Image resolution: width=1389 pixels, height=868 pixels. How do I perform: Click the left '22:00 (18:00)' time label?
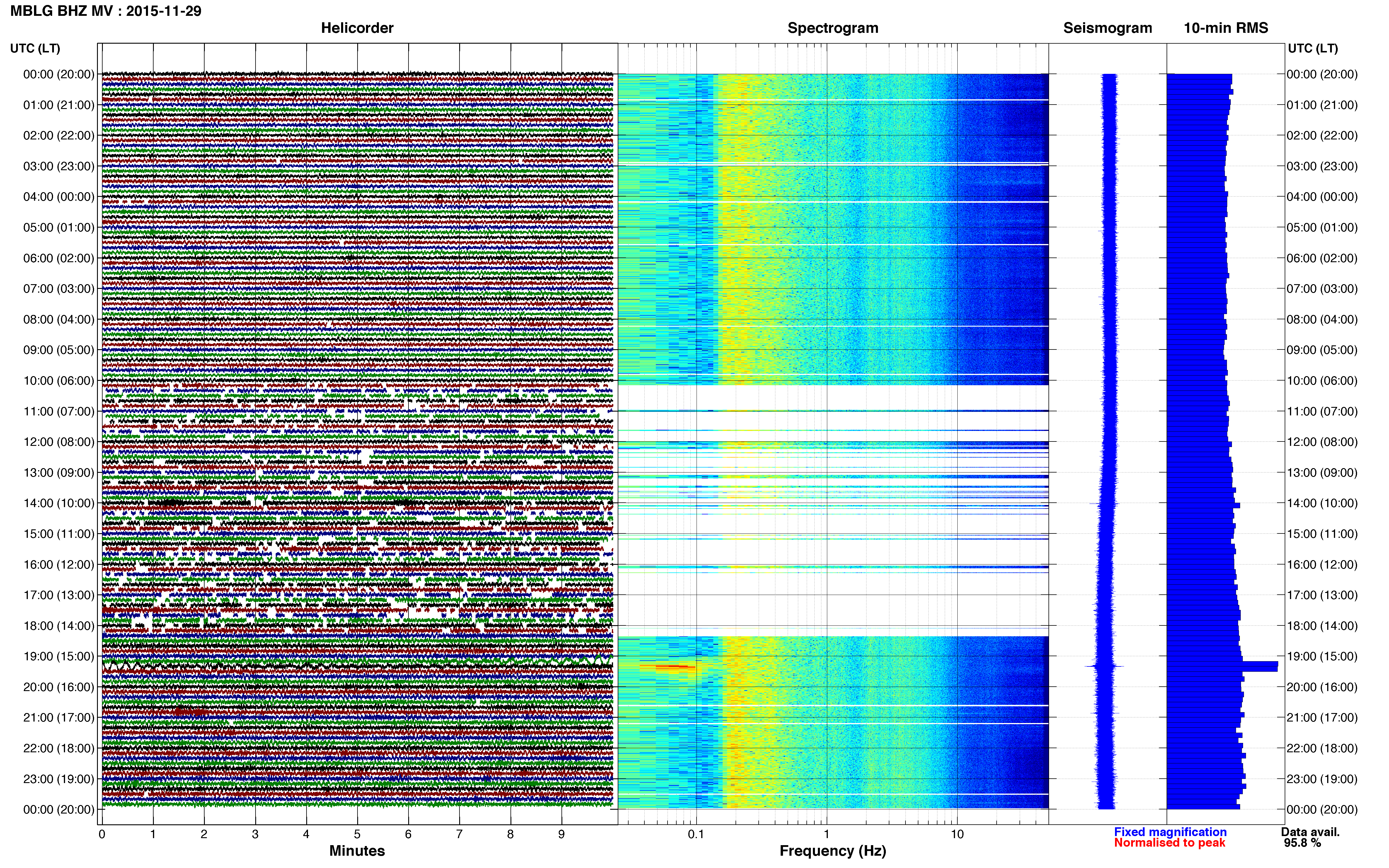coord(59,748)
